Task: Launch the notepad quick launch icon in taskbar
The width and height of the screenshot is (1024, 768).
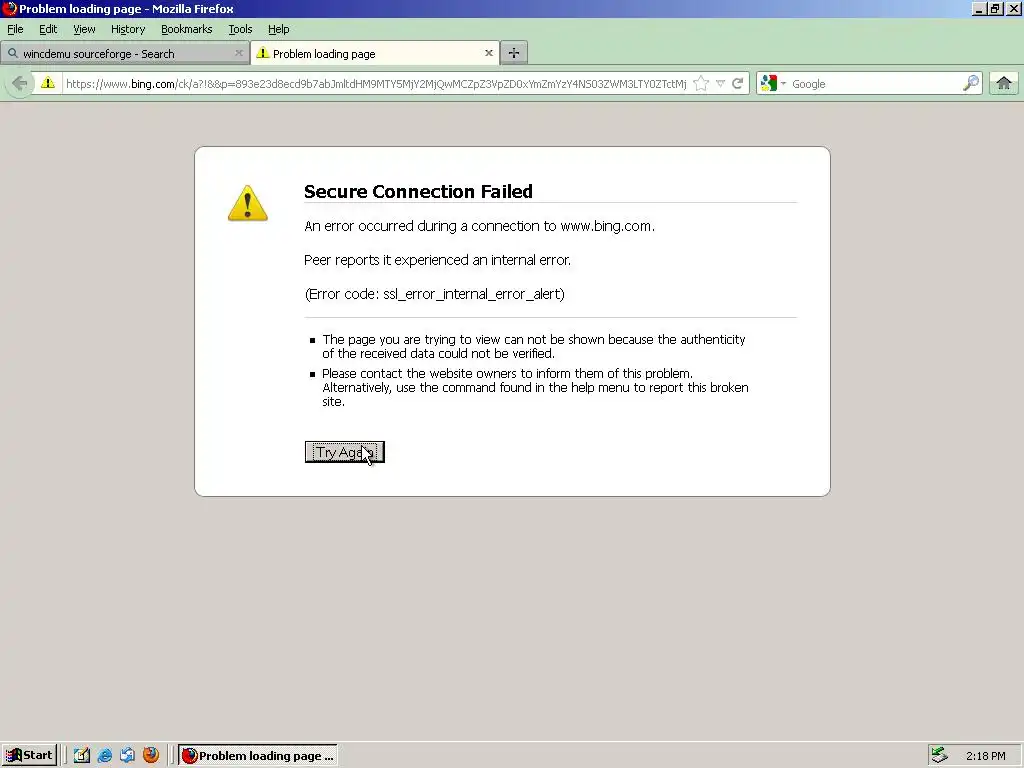Action: pyautogui.click(x=82, y=756)
